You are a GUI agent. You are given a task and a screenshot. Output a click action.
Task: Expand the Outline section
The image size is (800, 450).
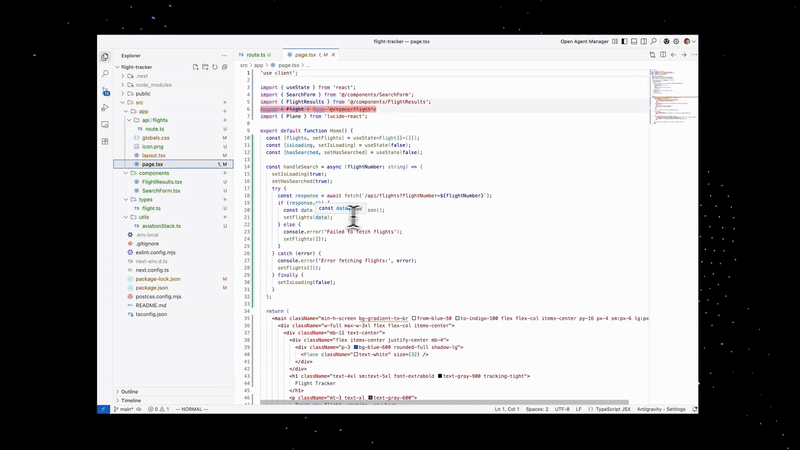tap(130, 392)
